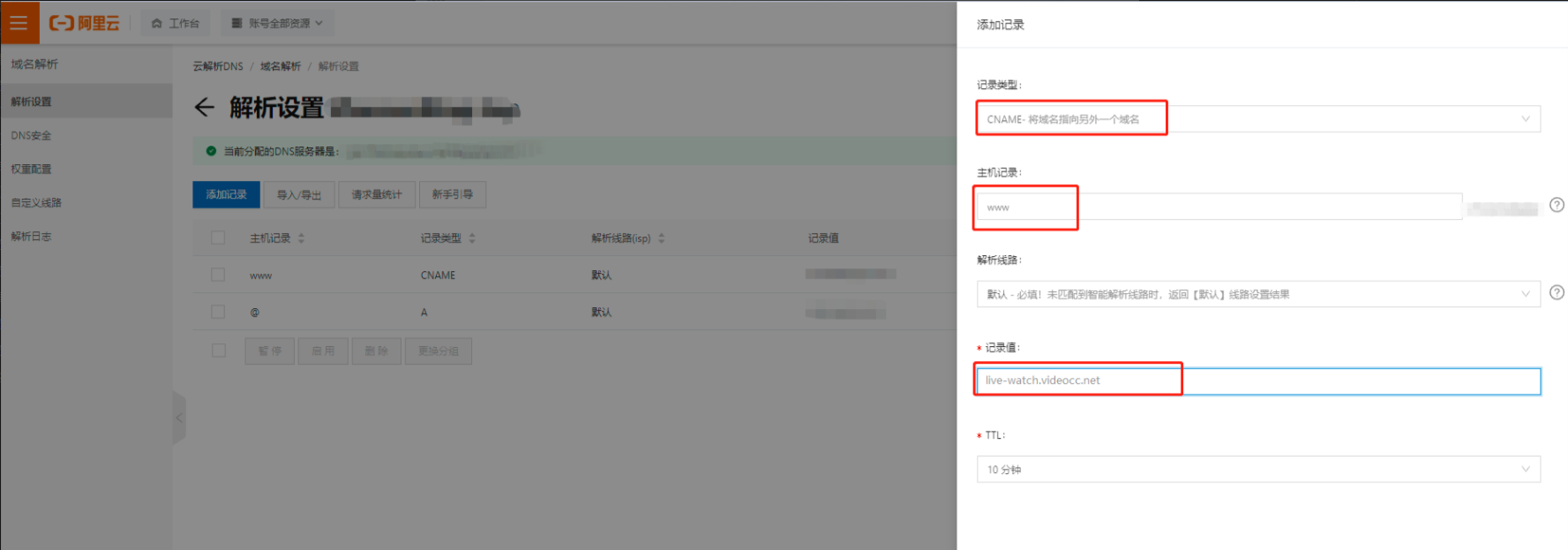Click the TTL dropdown chevron
This screenshot has width=1568, height=550.
click(1526, 470)
